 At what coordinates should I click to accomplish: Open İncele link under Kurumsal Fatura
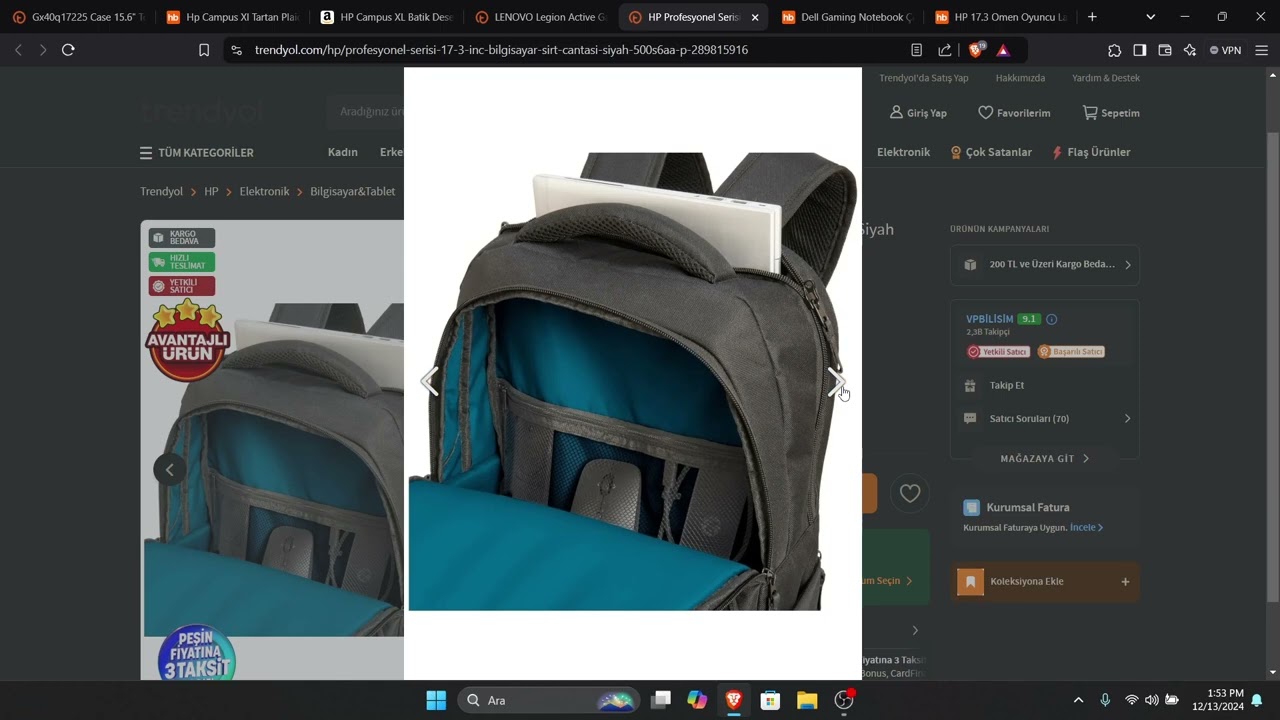click(x=1086, y=527)
